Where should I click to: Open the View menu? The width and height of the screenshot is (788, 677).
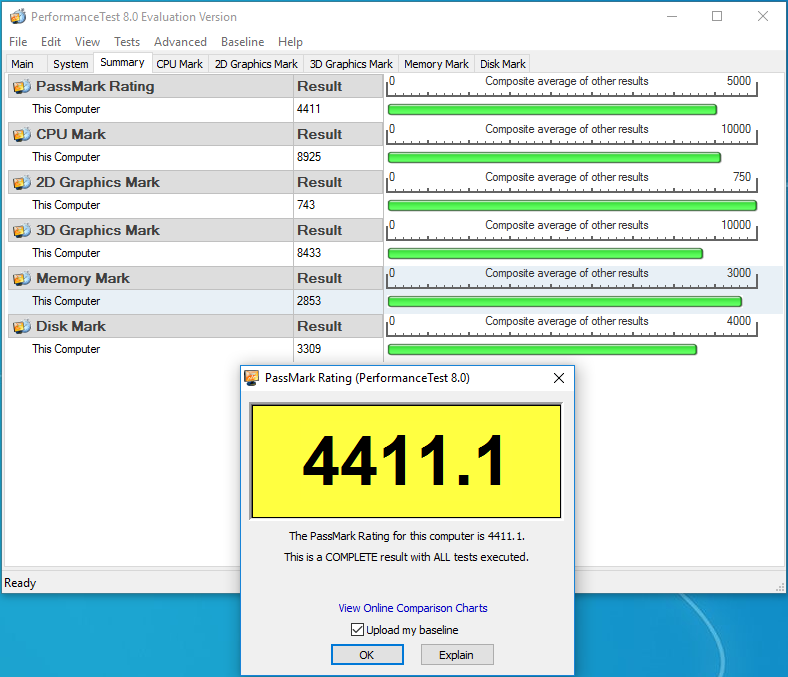(x=87, y=42)
